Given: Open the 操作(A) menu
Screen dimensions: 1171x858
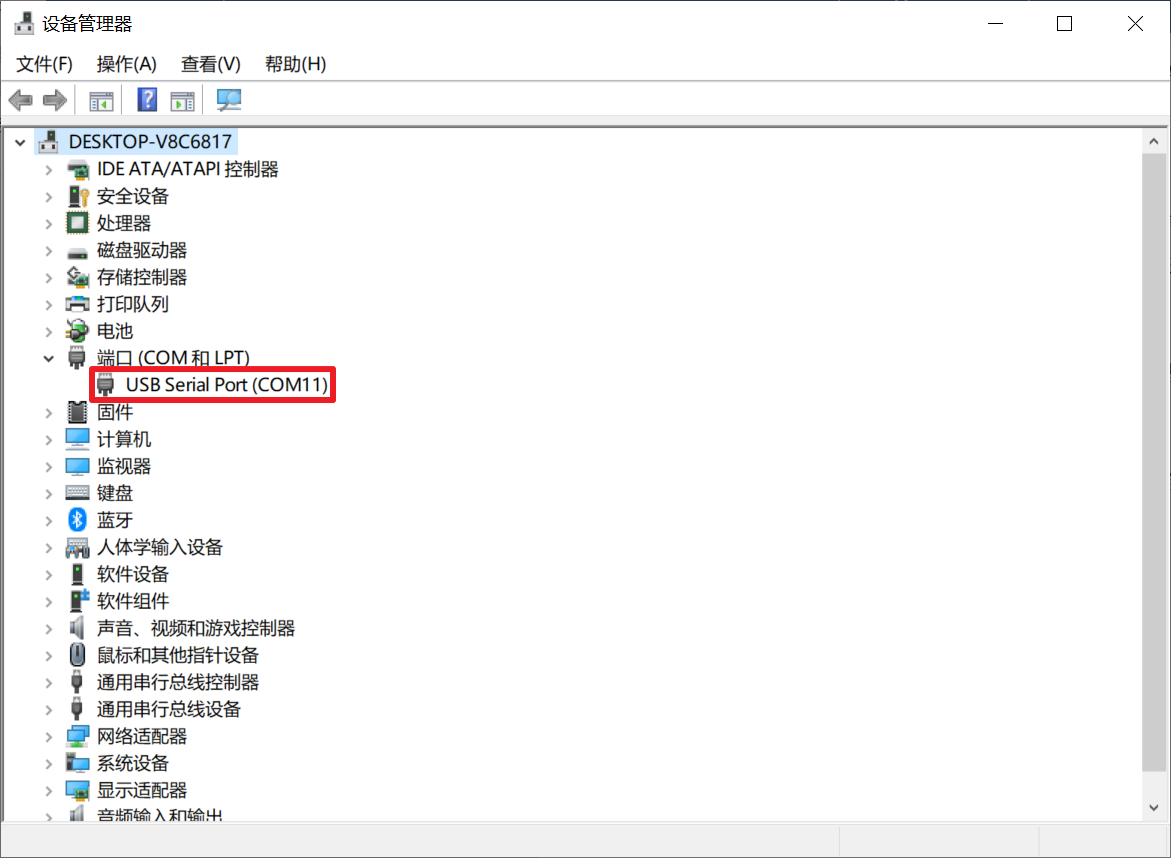Looking at the screenshot, I should pyautogui.click(x=126, y=64).
